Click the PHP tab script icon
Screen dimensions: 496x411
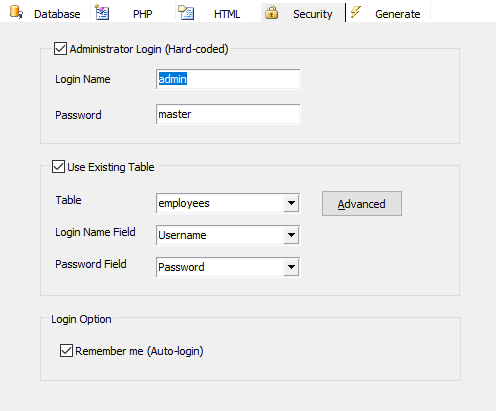click(102, 12)
